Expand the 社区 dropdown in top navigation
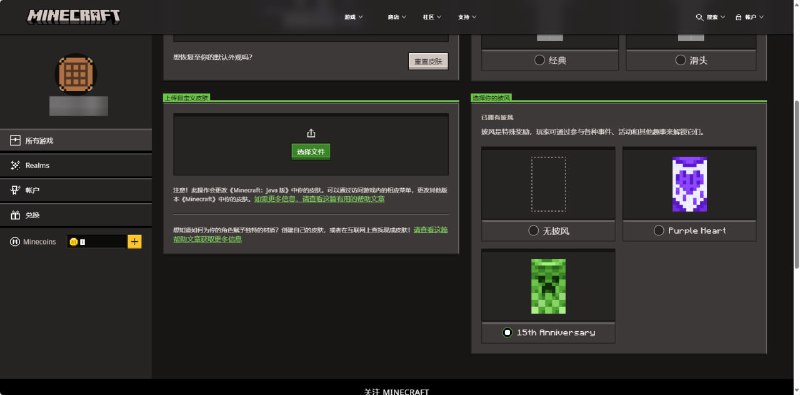Viewport: 800px width, 395px height. tap(432, 17)
